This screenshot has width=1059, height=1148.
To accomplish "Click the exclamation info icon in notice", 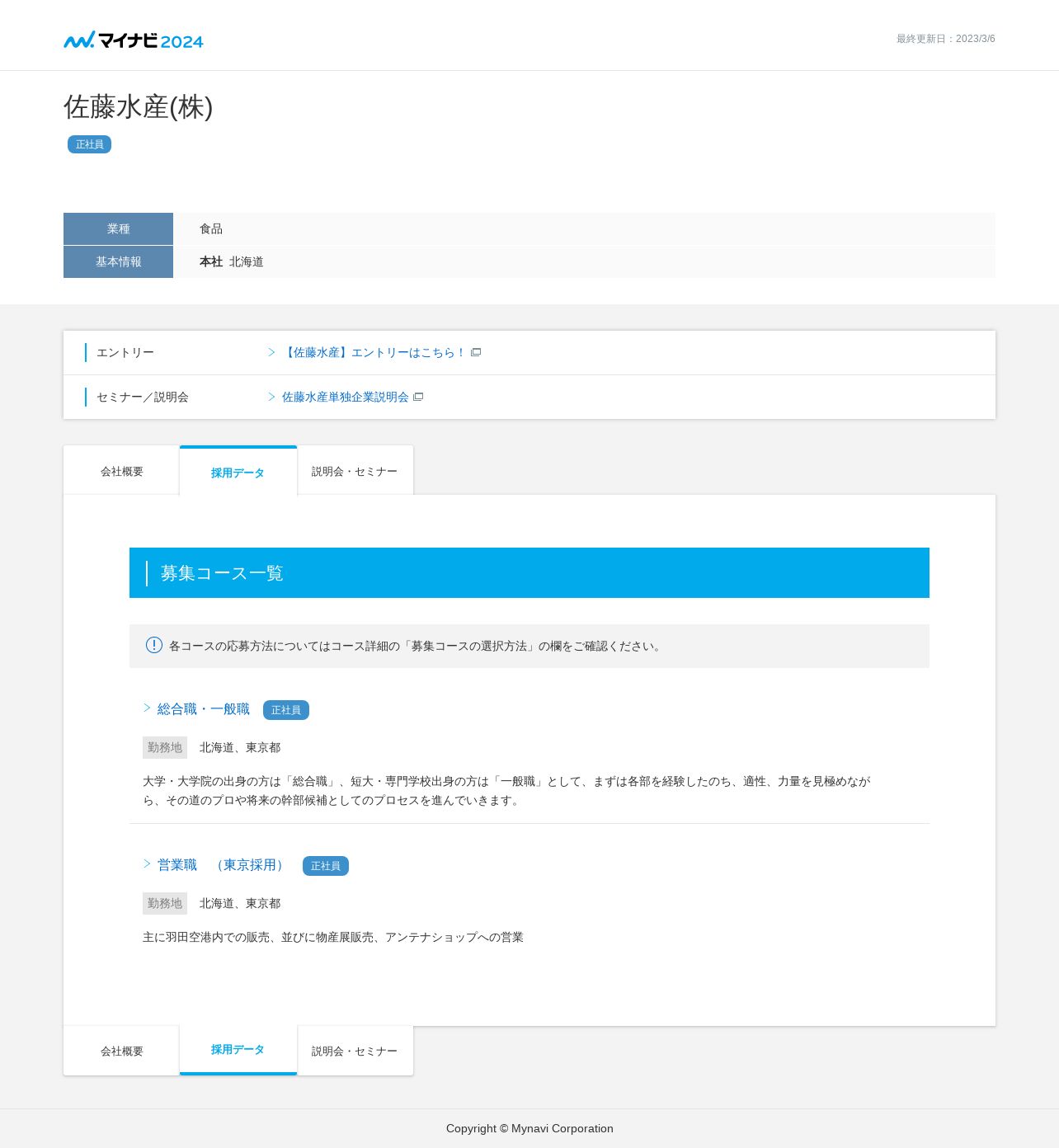I will (154, 645).
